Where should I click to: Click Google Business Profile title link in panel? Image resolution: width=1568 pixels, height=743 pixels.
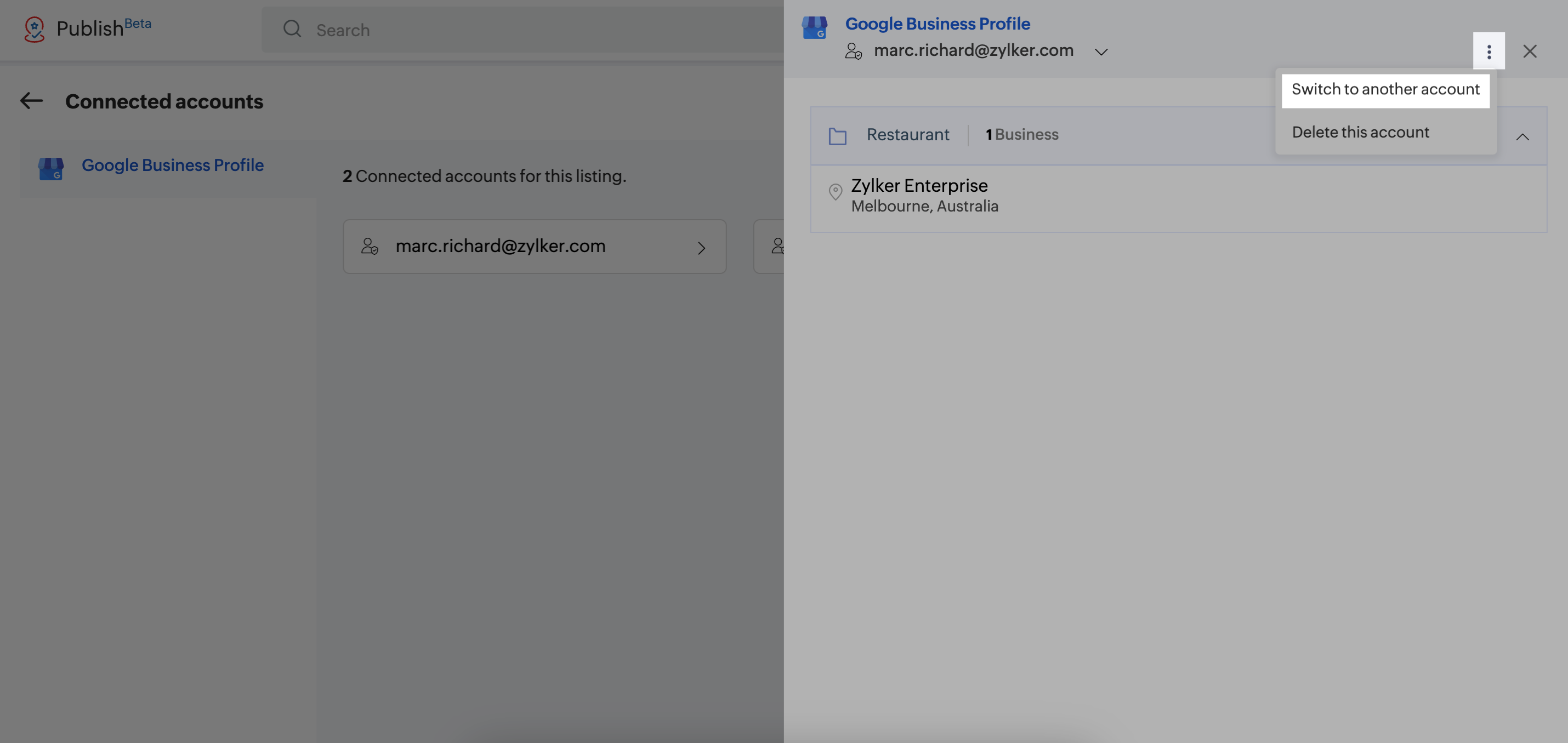coord(937,24)
